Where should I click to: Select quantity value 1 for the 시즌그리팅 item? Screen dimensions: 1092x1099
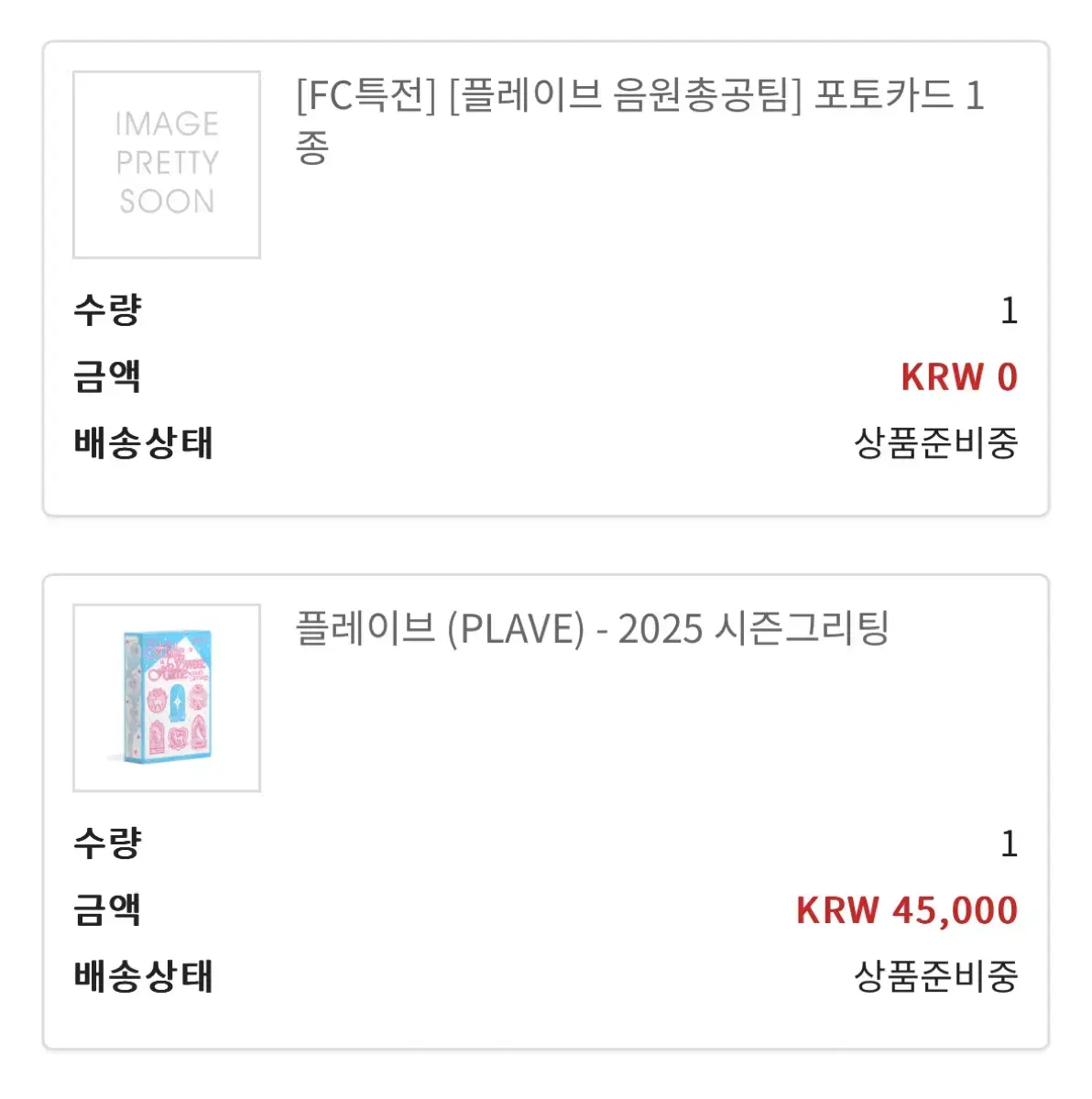(x=1009, y=844)
